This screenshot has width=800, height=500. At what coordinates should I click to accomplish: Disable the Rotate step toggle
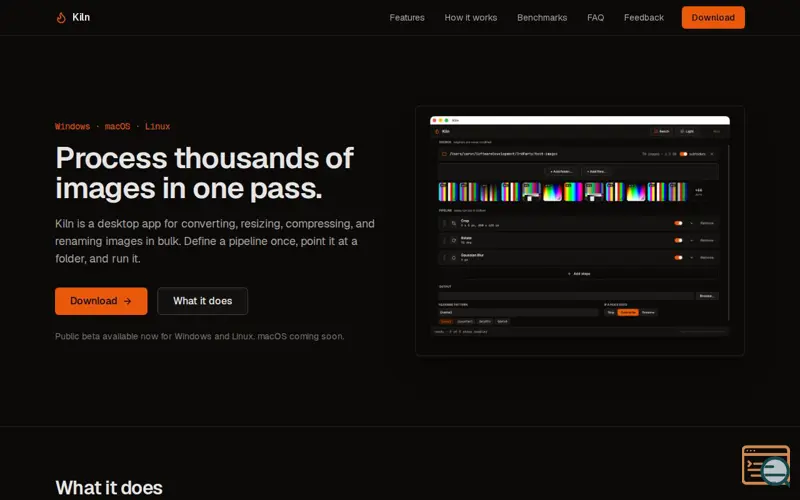click(678, 240)
